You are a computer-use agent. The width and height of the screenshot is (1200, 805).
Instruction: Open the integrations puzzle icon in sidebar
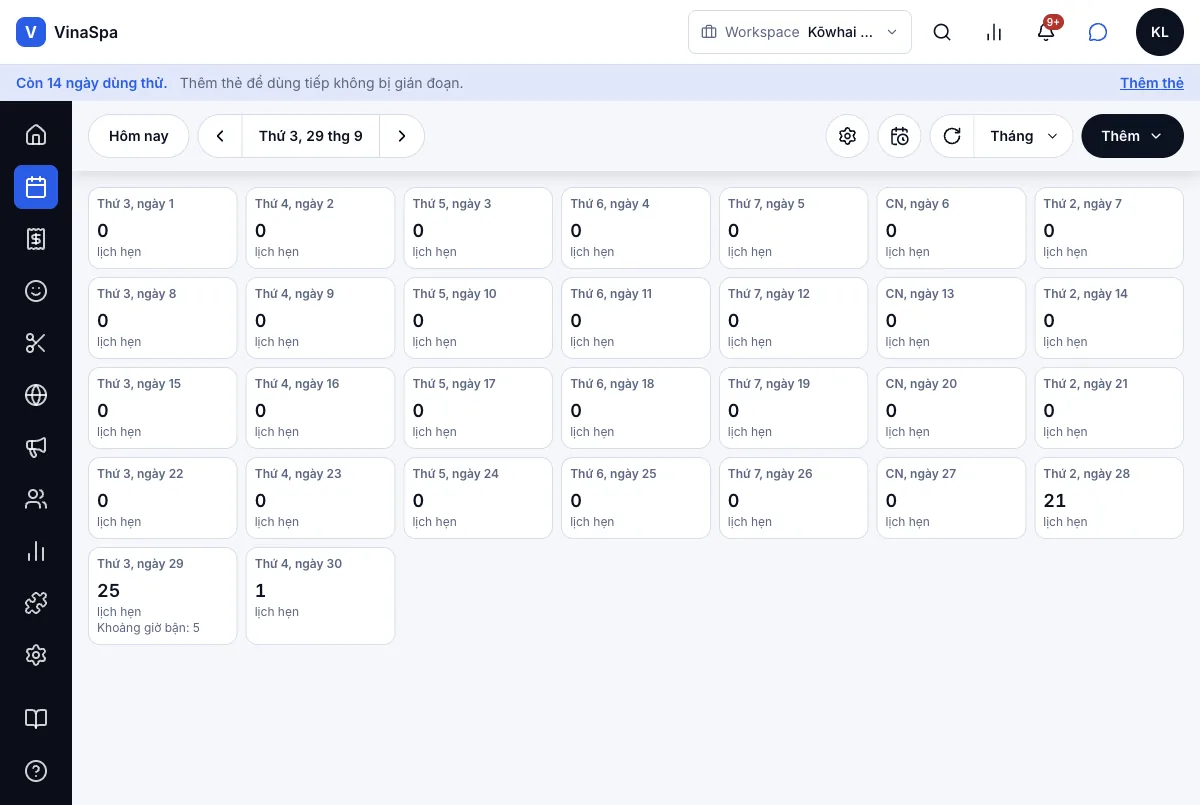[36, 603]
